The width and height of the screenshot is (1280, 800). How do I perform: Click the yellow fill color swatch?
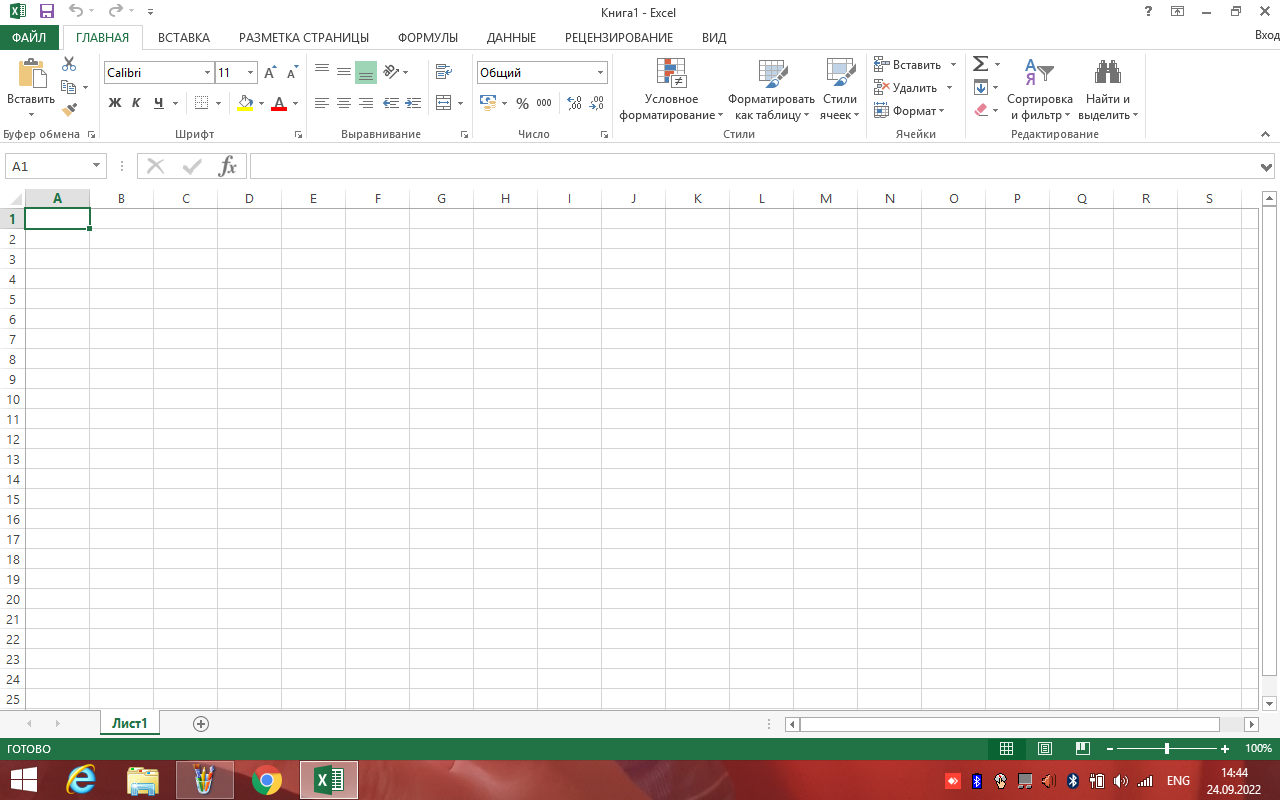(246, 103)
